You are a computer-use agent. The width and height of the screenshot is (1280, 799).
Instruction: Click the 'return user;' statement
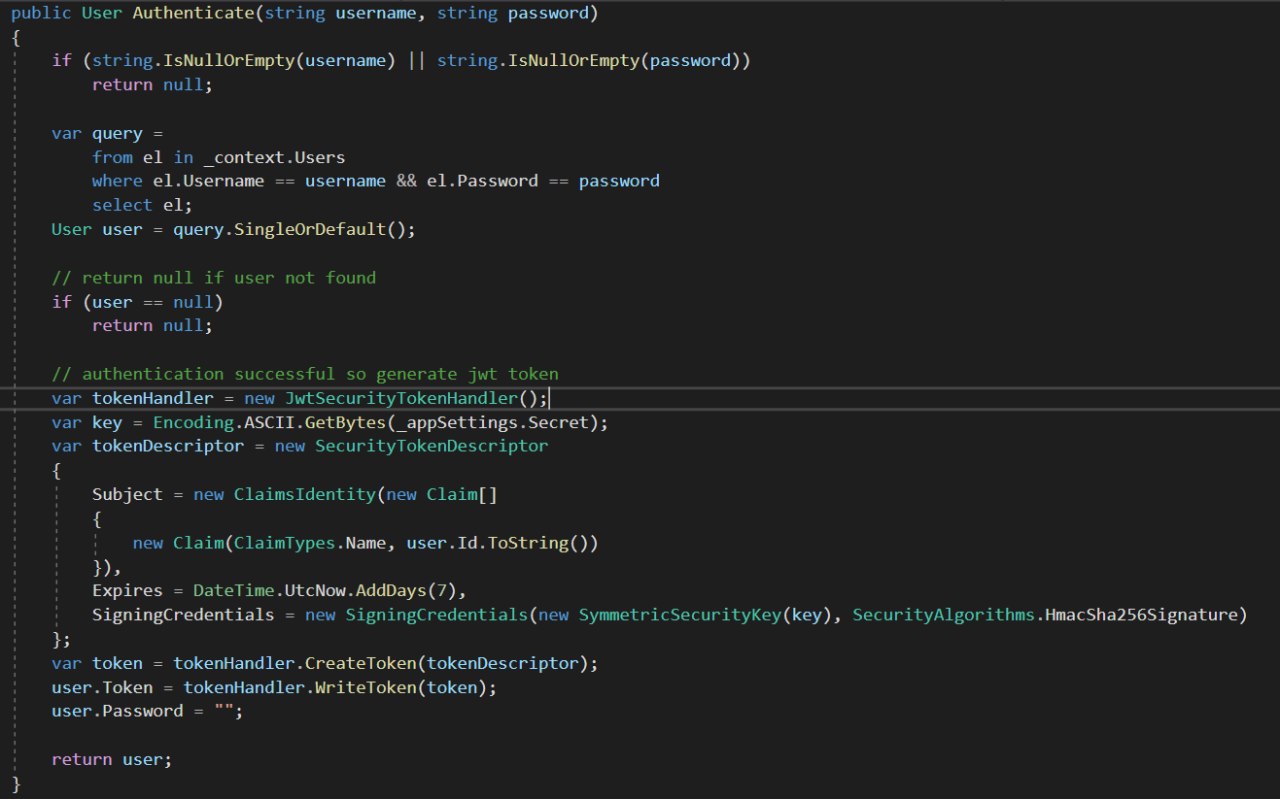tap(112, 759)
